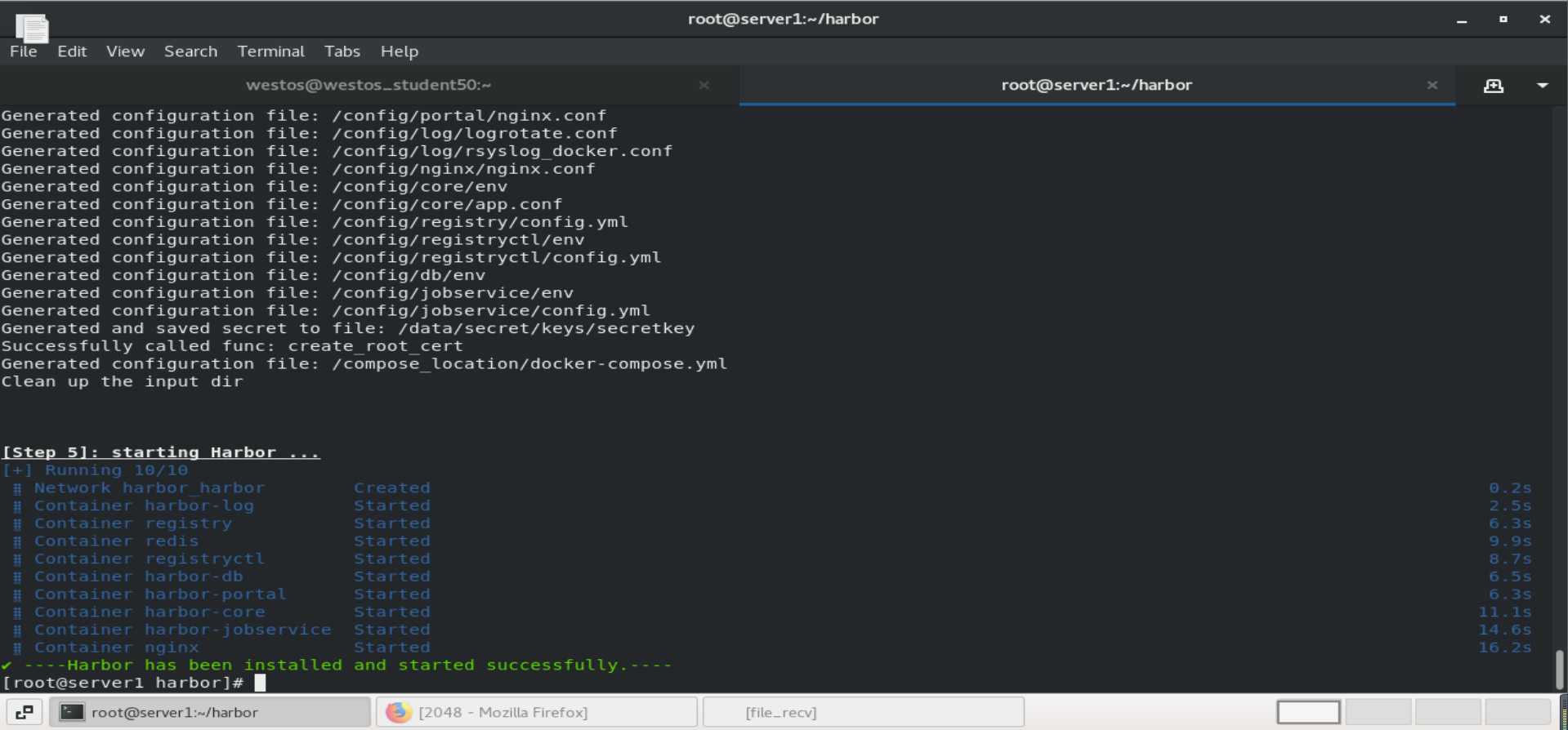
Task: Click the Firefox icon in the taskbar
Action: coord(398,712)
